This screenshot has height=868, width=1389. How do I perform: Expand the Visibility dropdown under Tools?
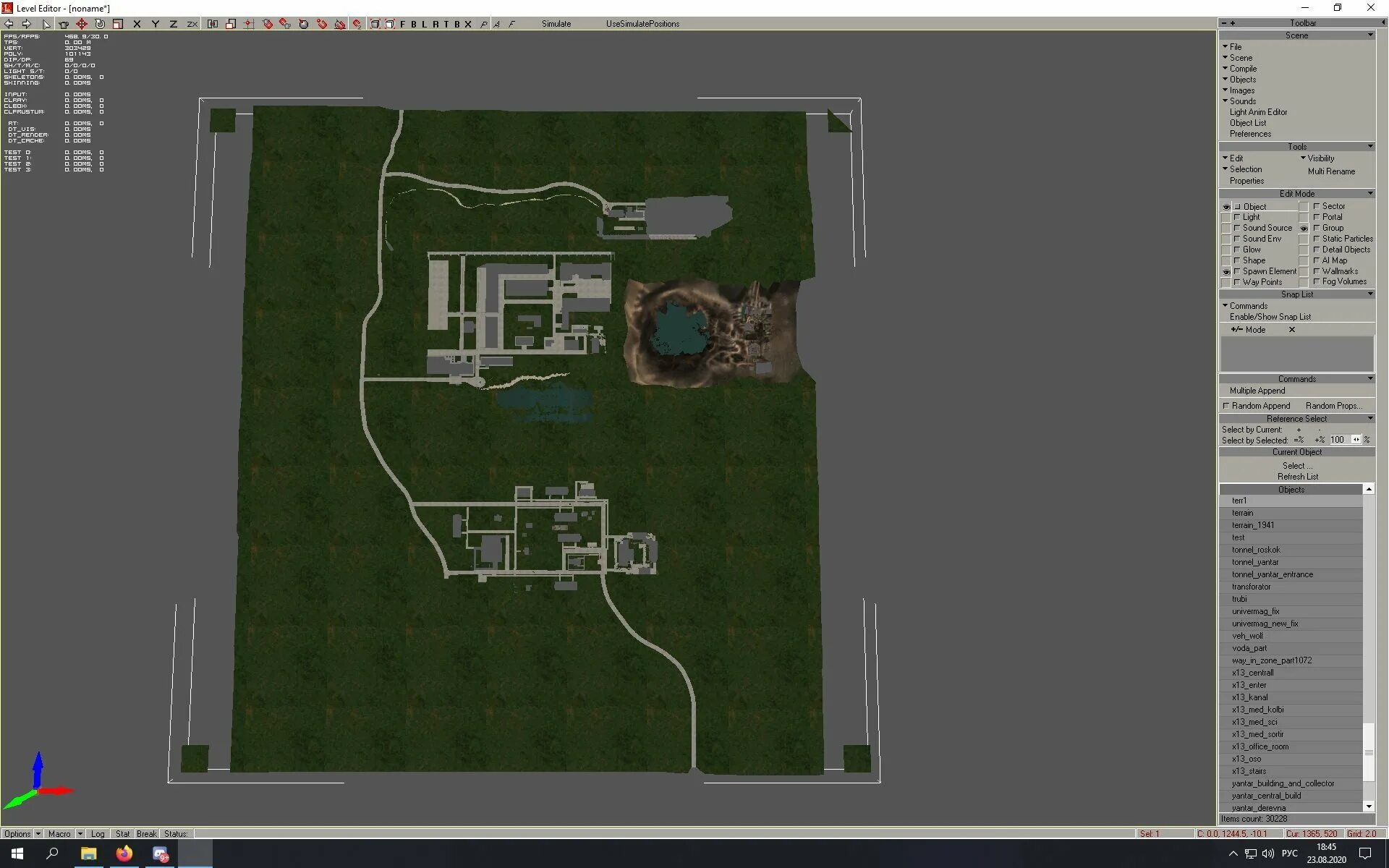(x=1320, y=158)
